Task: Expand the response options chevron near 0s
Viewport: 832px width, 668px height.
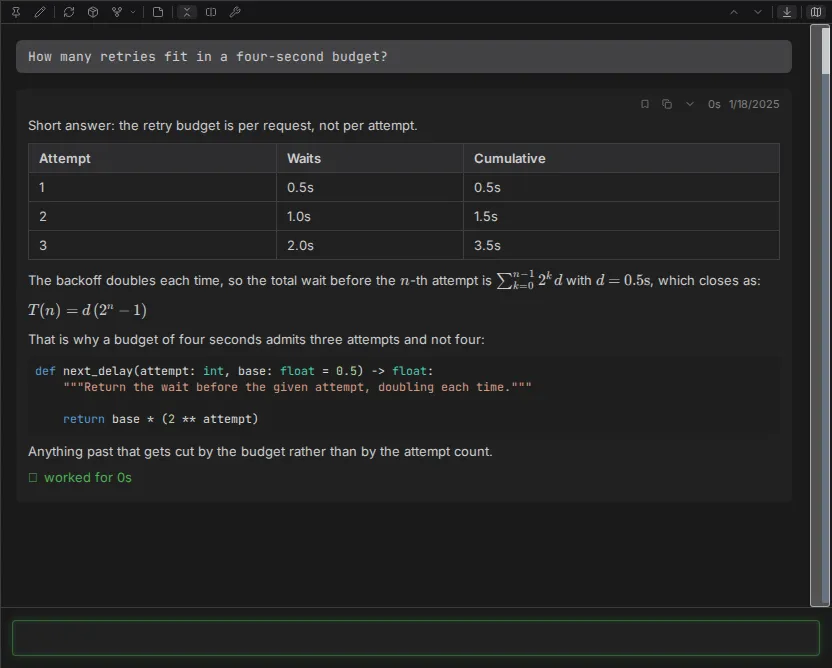Action: tap(690, 104)
